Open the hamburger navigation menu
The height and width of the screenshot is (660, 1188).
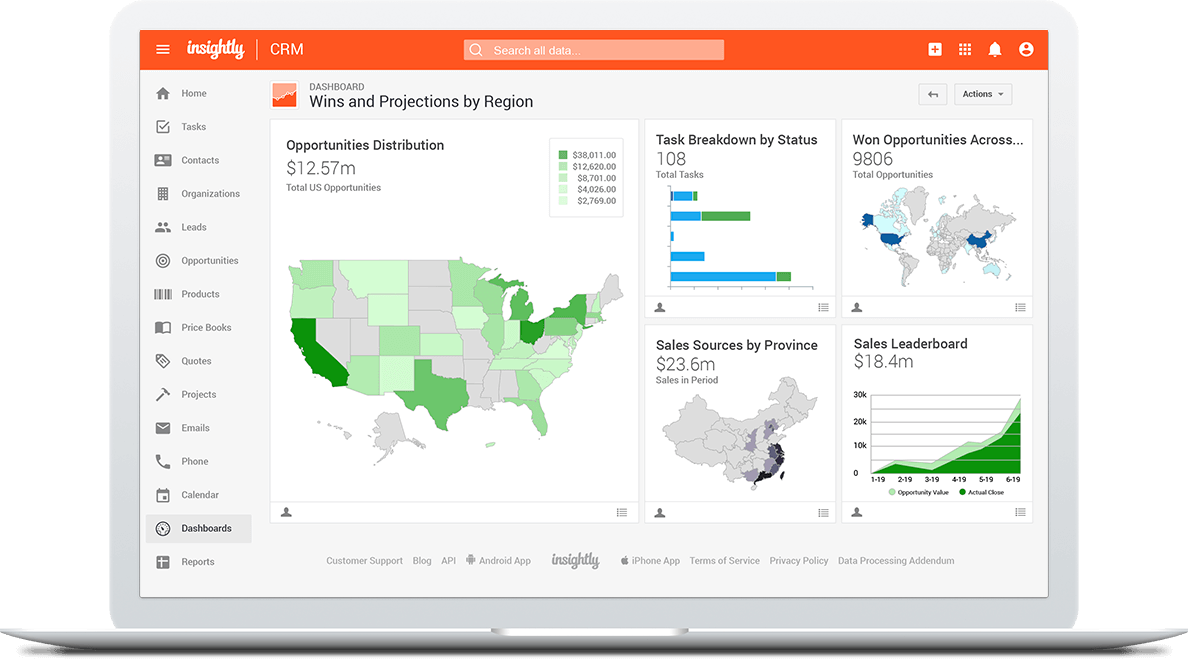pyautogui.click(x=163, y=50)
